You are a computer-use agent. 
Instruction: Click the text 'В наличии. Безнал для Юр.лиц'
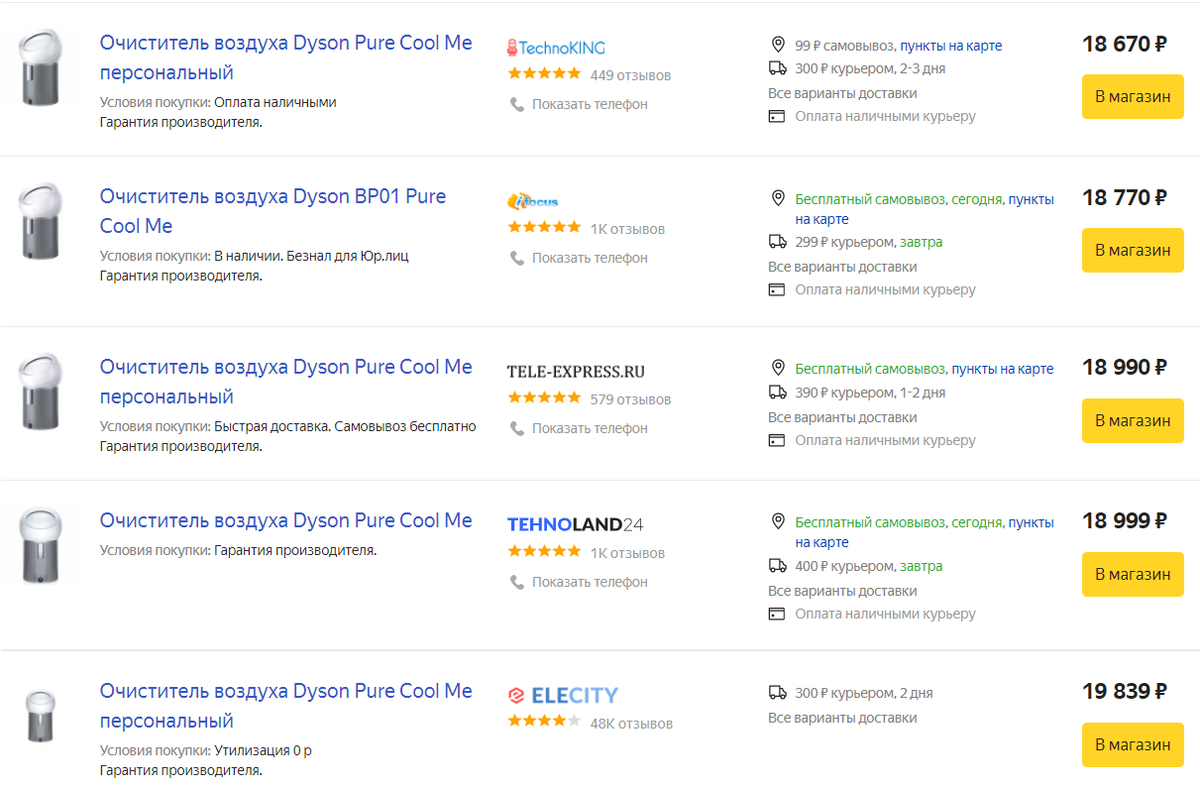pyautogui.click(x=311, y=256)
